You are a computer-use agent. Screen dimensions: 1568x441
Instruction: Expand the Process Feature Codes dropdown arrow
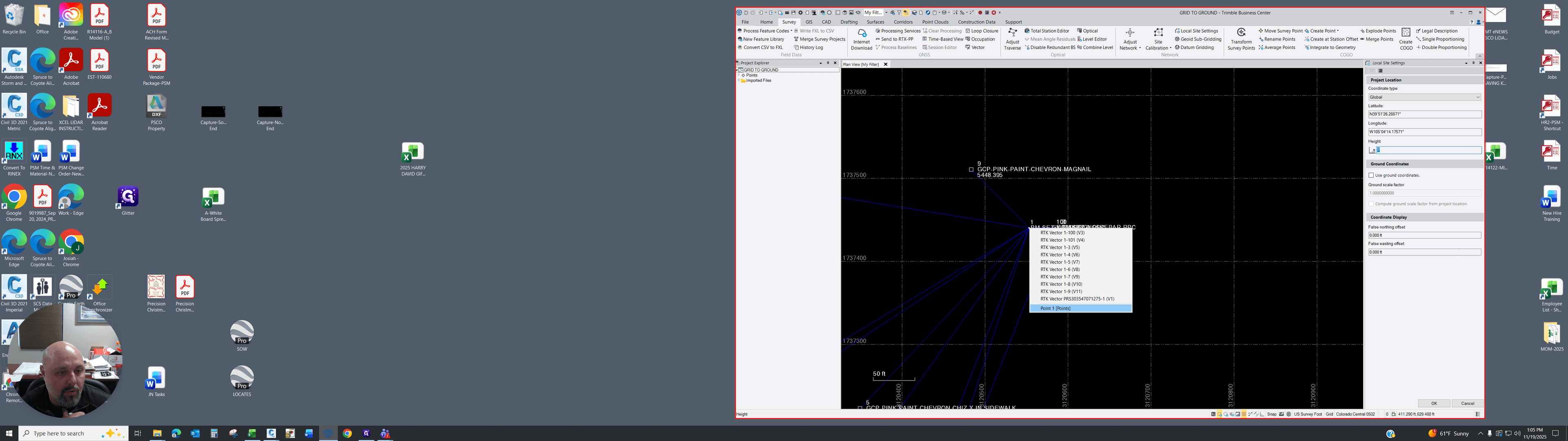click(x=791, y=31)
